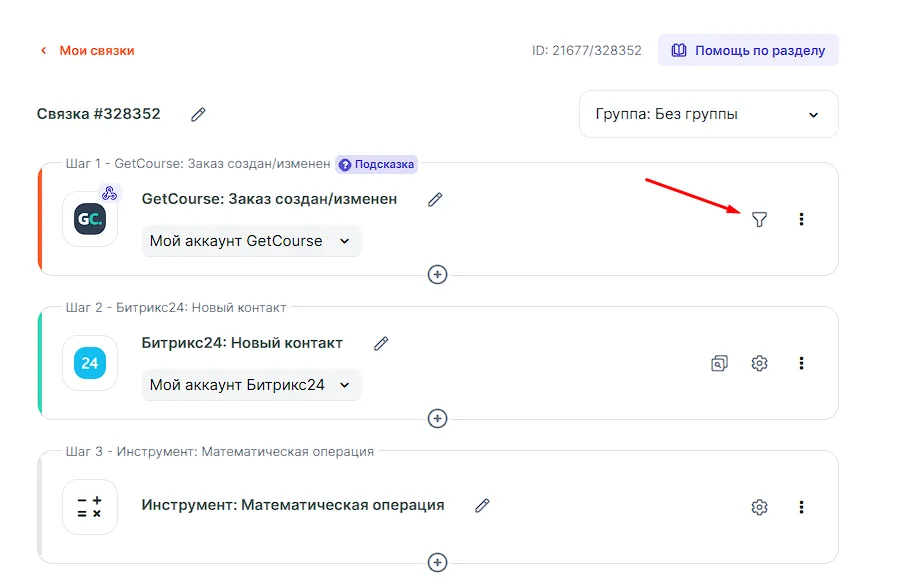
Task: Add a step after Математическая операция plus button
Action: 437,562
